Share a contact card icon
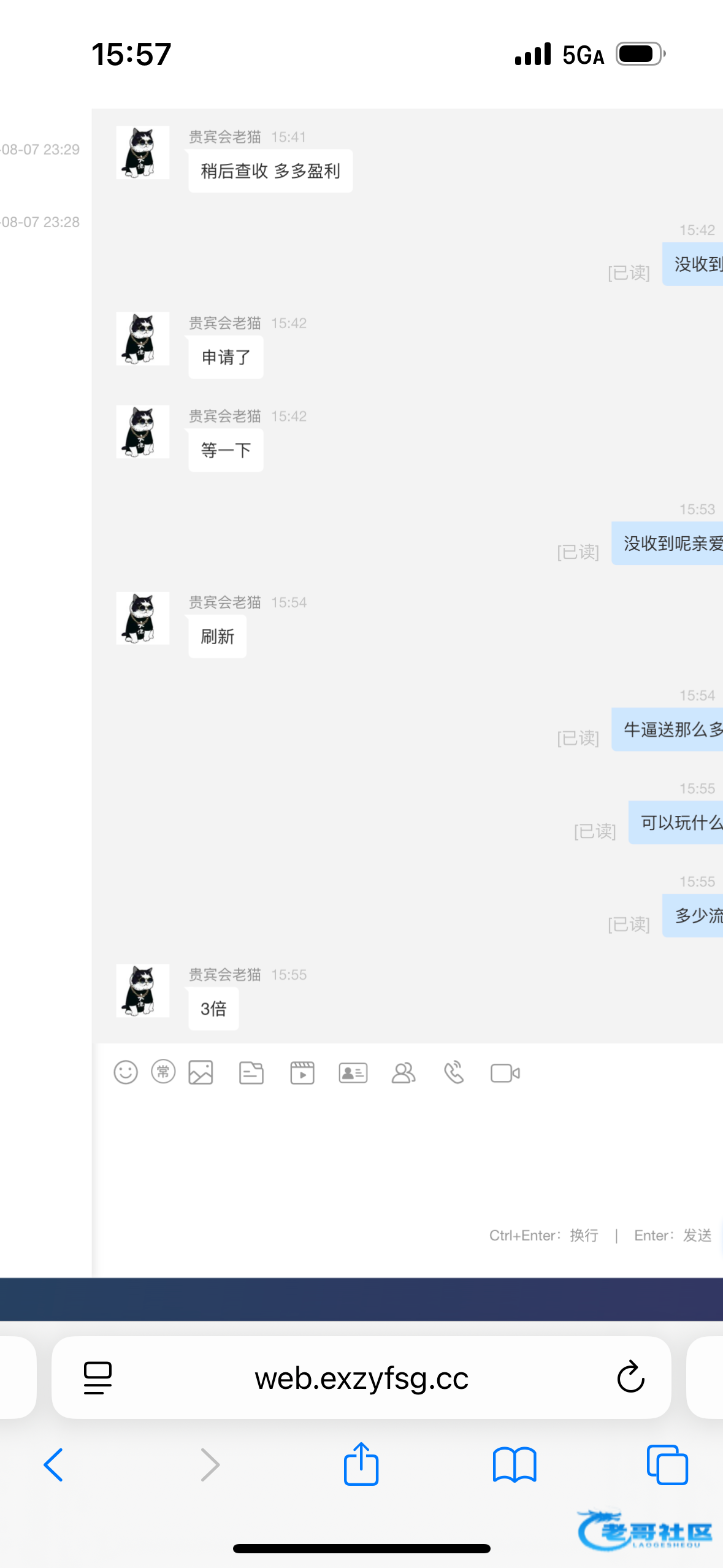 (x=353, y=1073)
